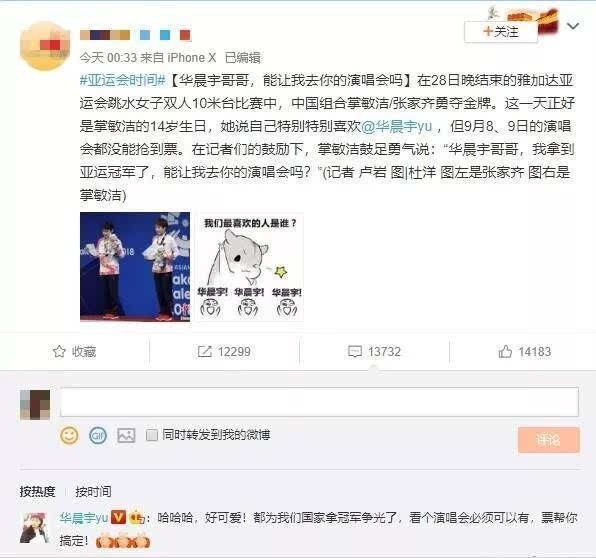Open the @华晨宇yu mention link

point(396,126)
